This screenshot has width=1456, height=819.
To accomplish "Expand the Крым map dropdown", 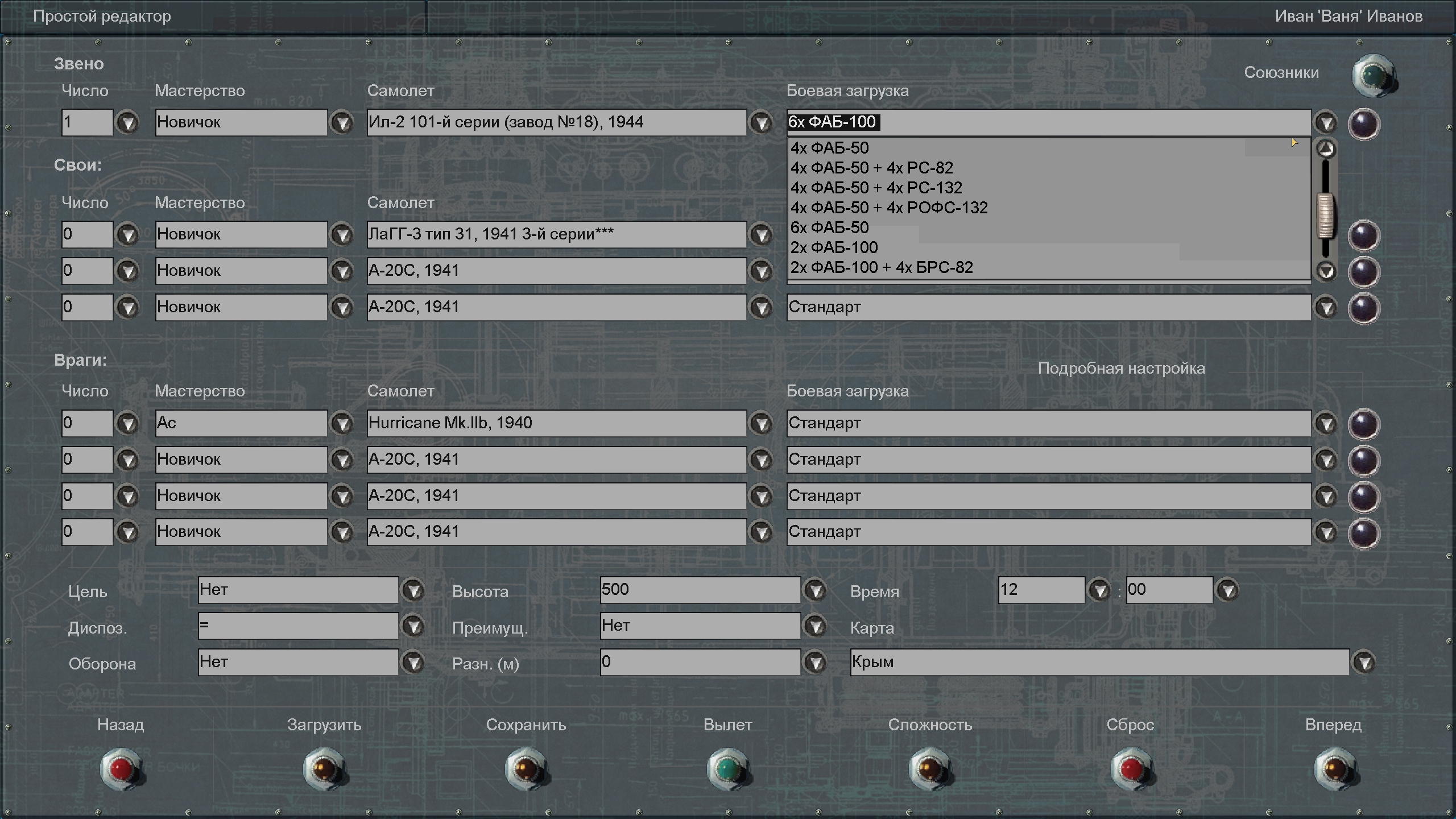I will click(x=1364, y=663).
